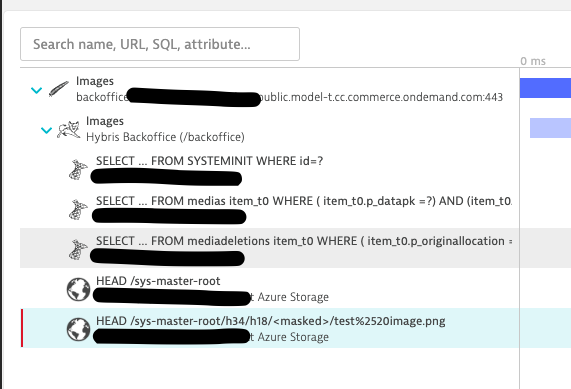571x389 pixels.
Task: Select SELECT FROM SYSTEMINIT WHERE id=? row
Action: point(270,170)
